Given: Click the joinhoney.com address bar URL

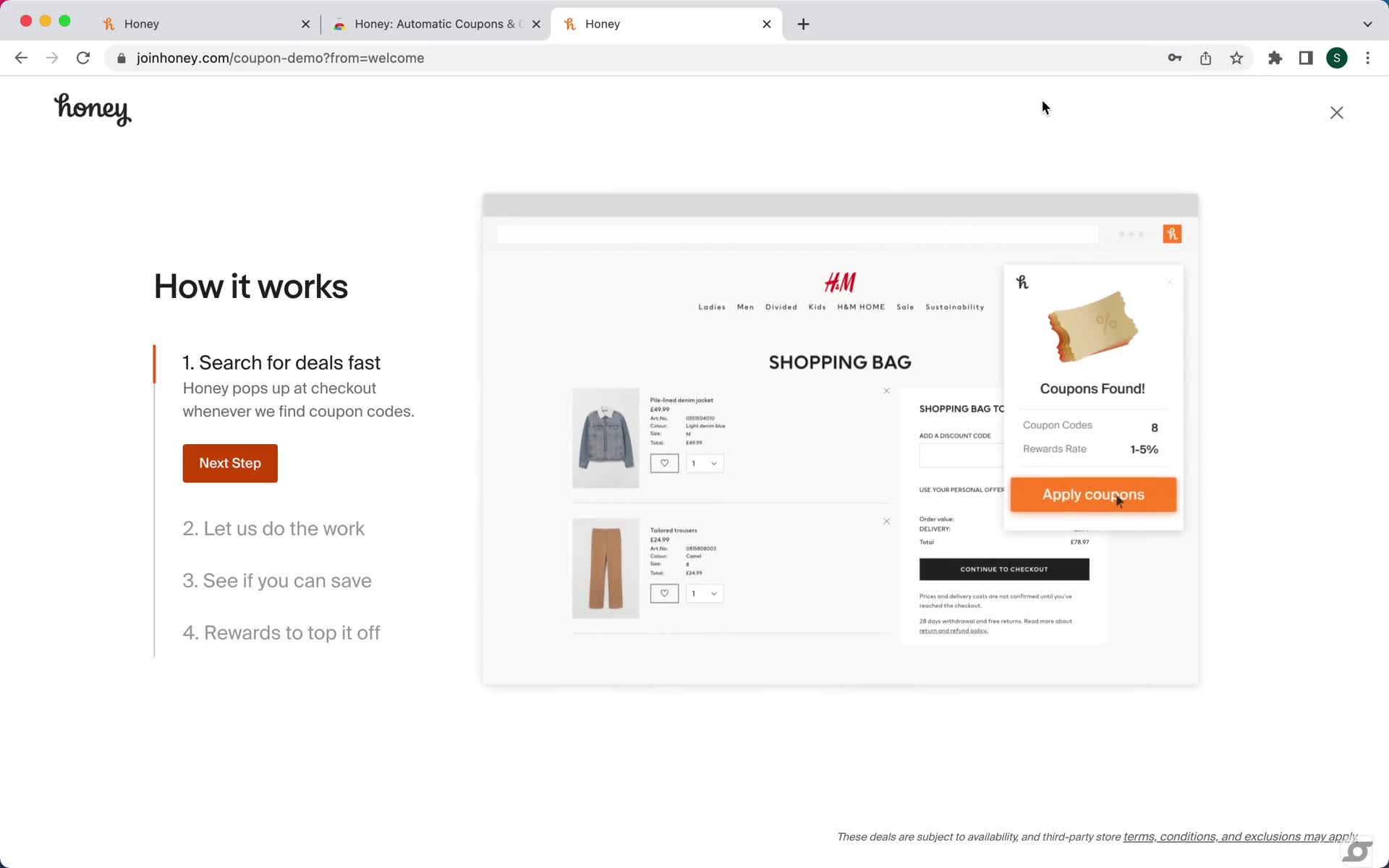Looking at the screenshot, I should click(281, 57).
